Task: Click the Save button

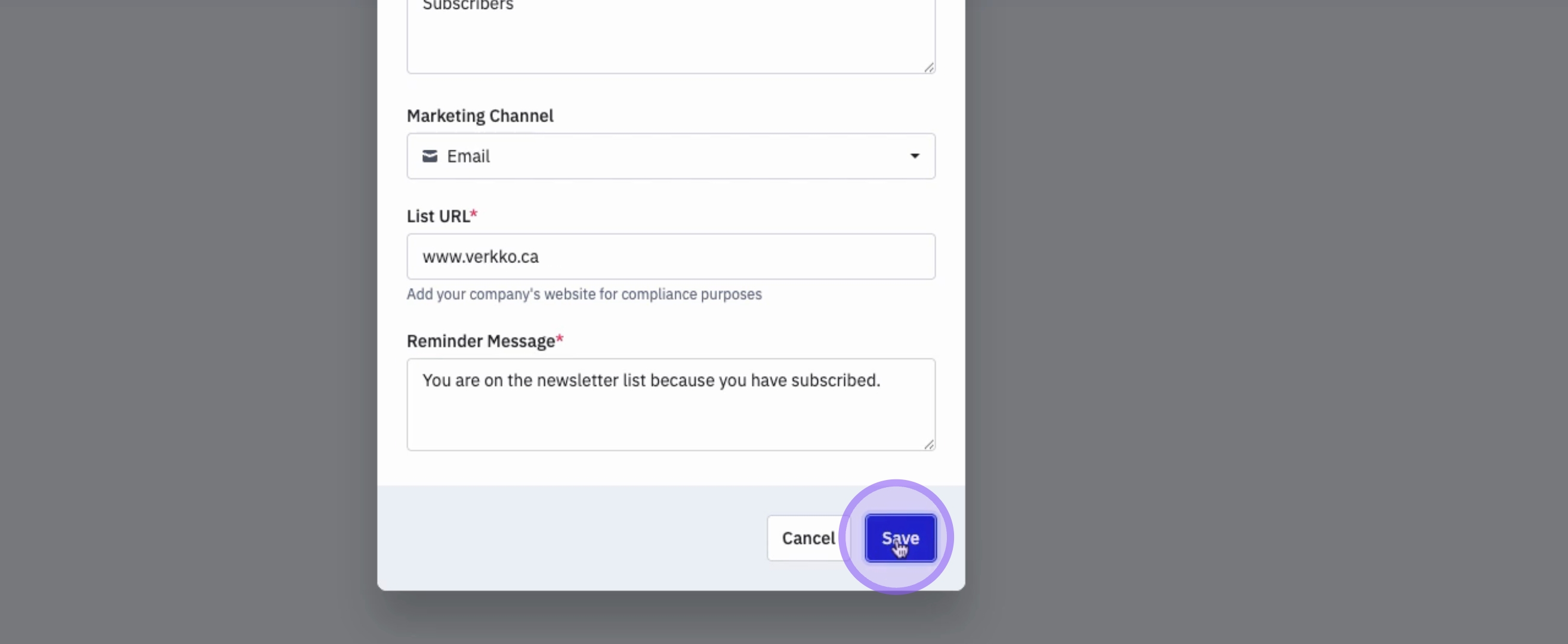Action: coord(900,538)
